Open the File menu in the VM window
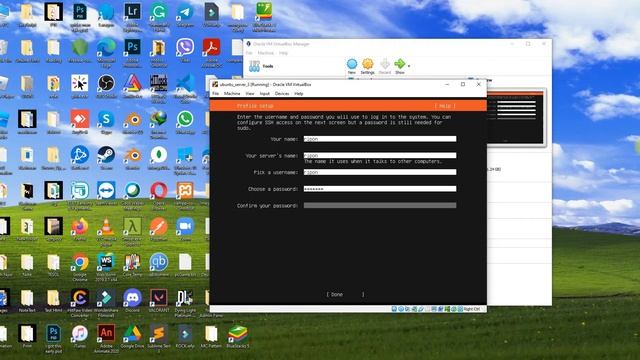640x360 pixels. tap(215, 93)
